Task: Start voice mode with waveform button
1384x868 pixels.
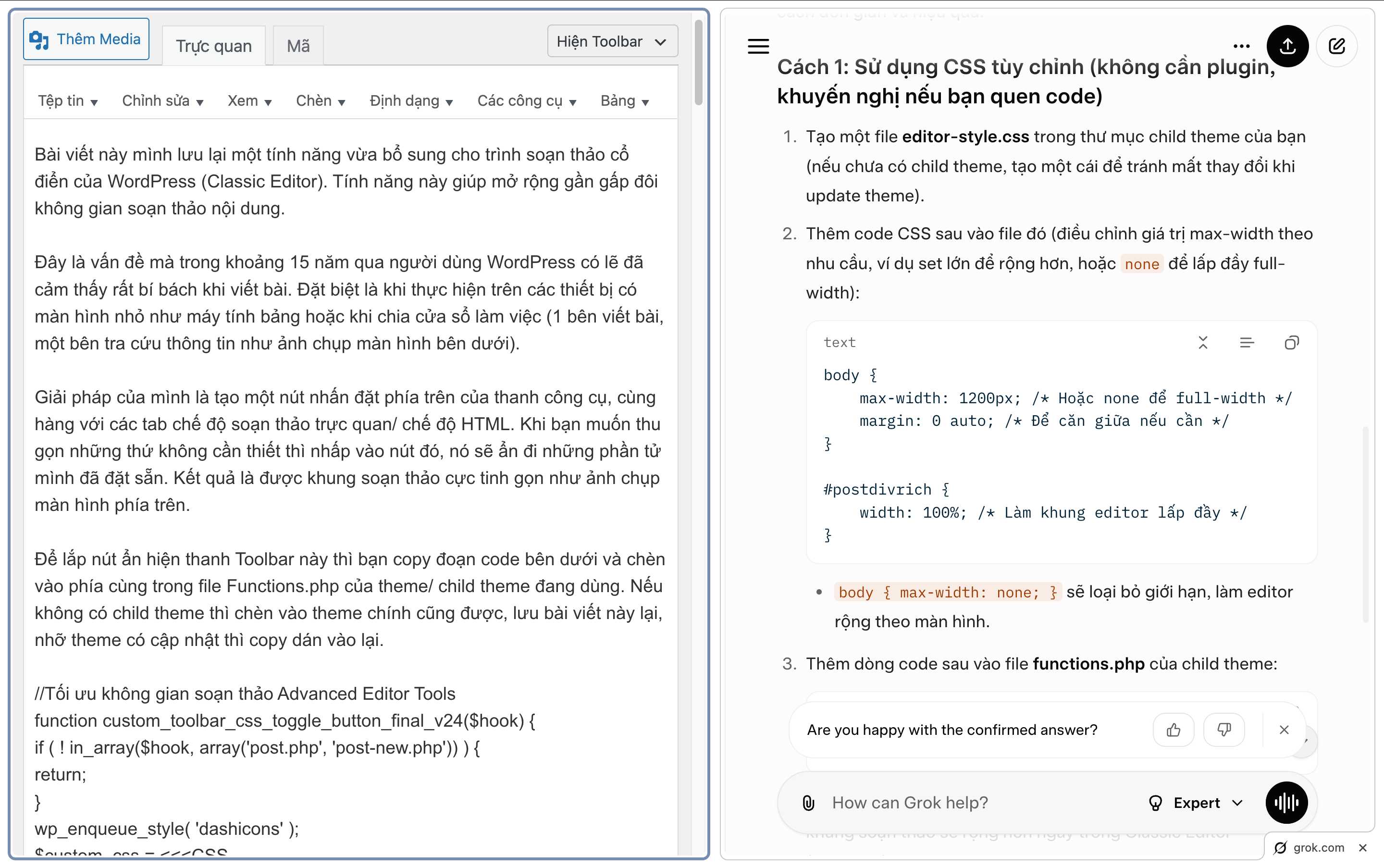Action: coord(1286,803)
